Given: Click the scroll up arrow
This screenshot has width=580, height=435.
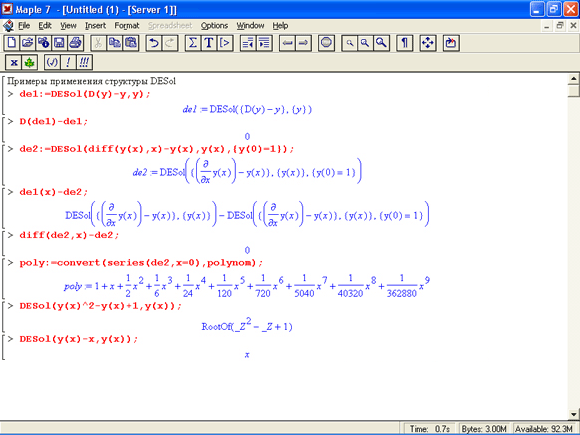Looking at the screenshot, I should click(574, 78).
